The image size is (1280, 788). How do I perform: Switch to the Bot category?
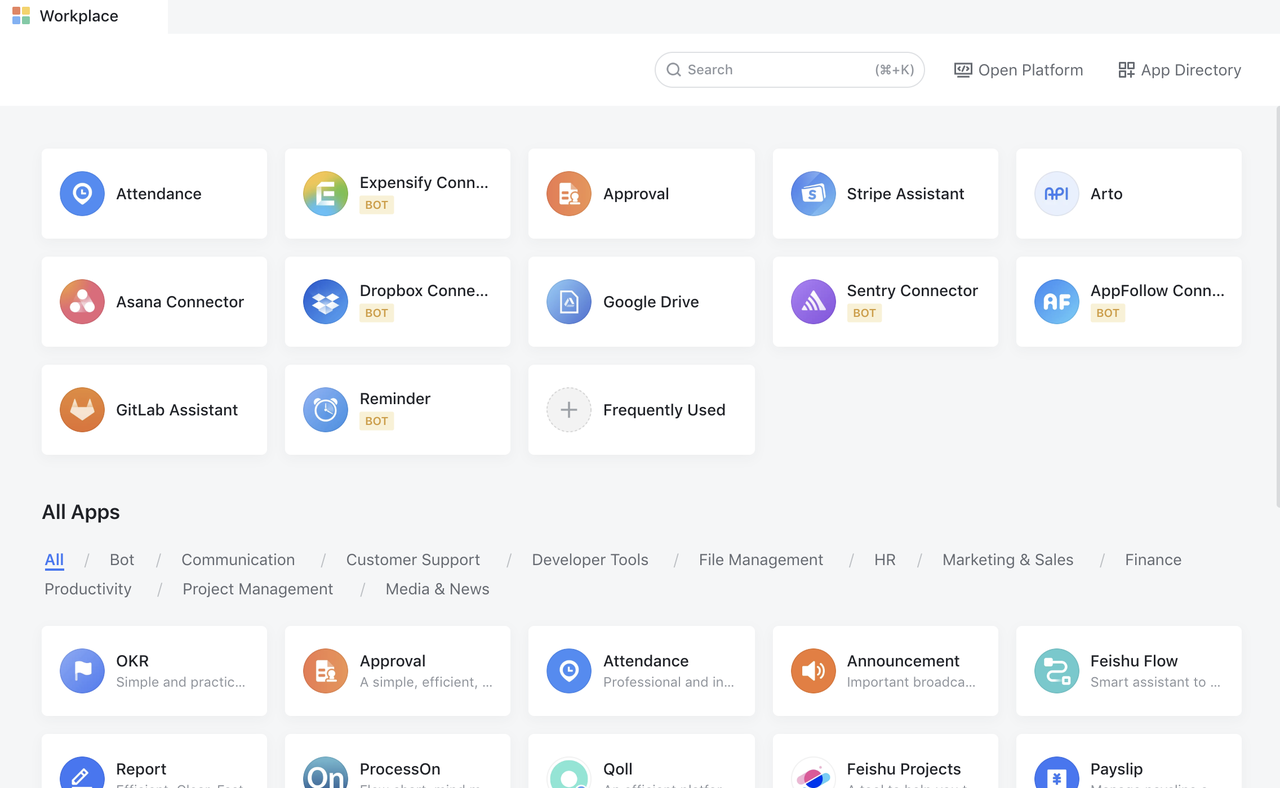[x=122, y=560]
